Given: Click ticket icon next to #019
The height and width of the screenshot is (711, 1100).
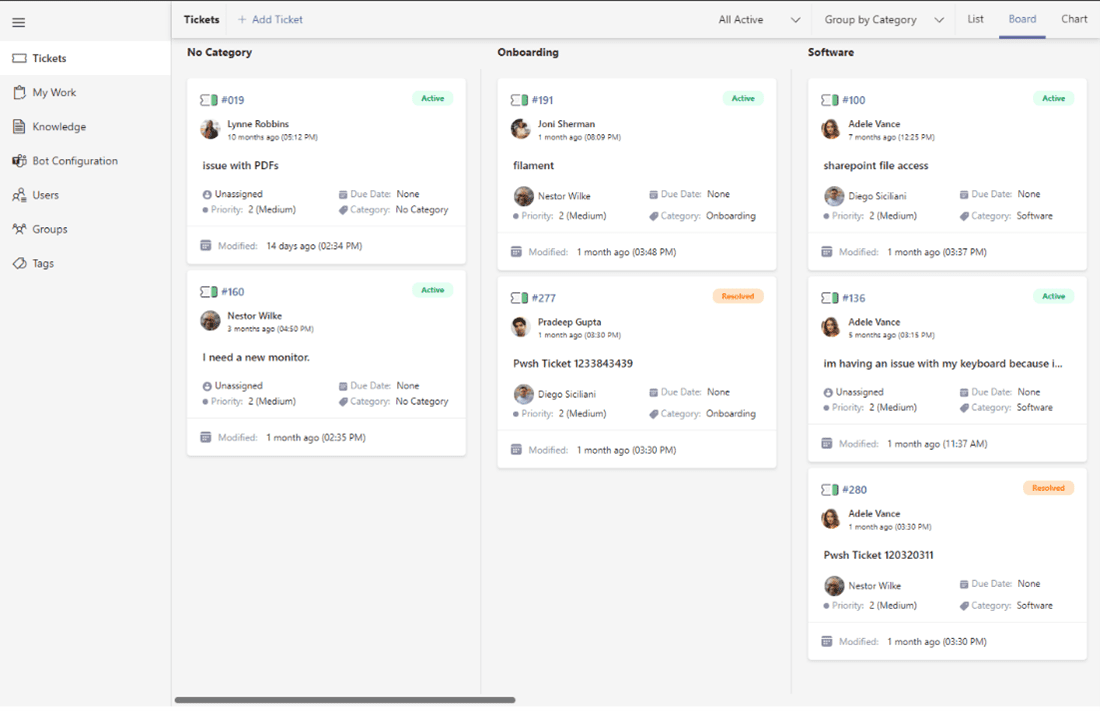Looking at the screenshot, I should pyautogui.click(x=208, y=100).
